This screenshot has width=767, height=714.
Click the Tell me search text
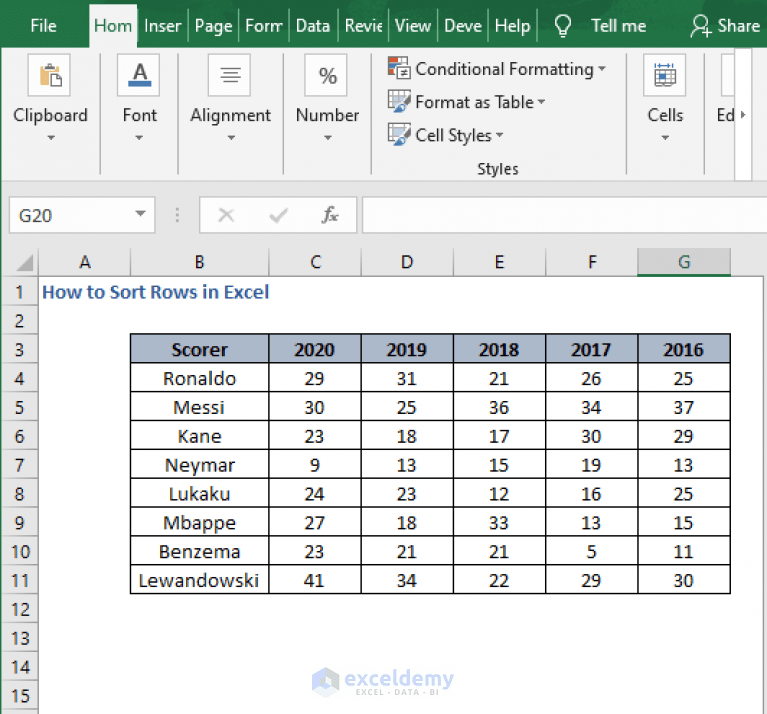coord(619,25)
